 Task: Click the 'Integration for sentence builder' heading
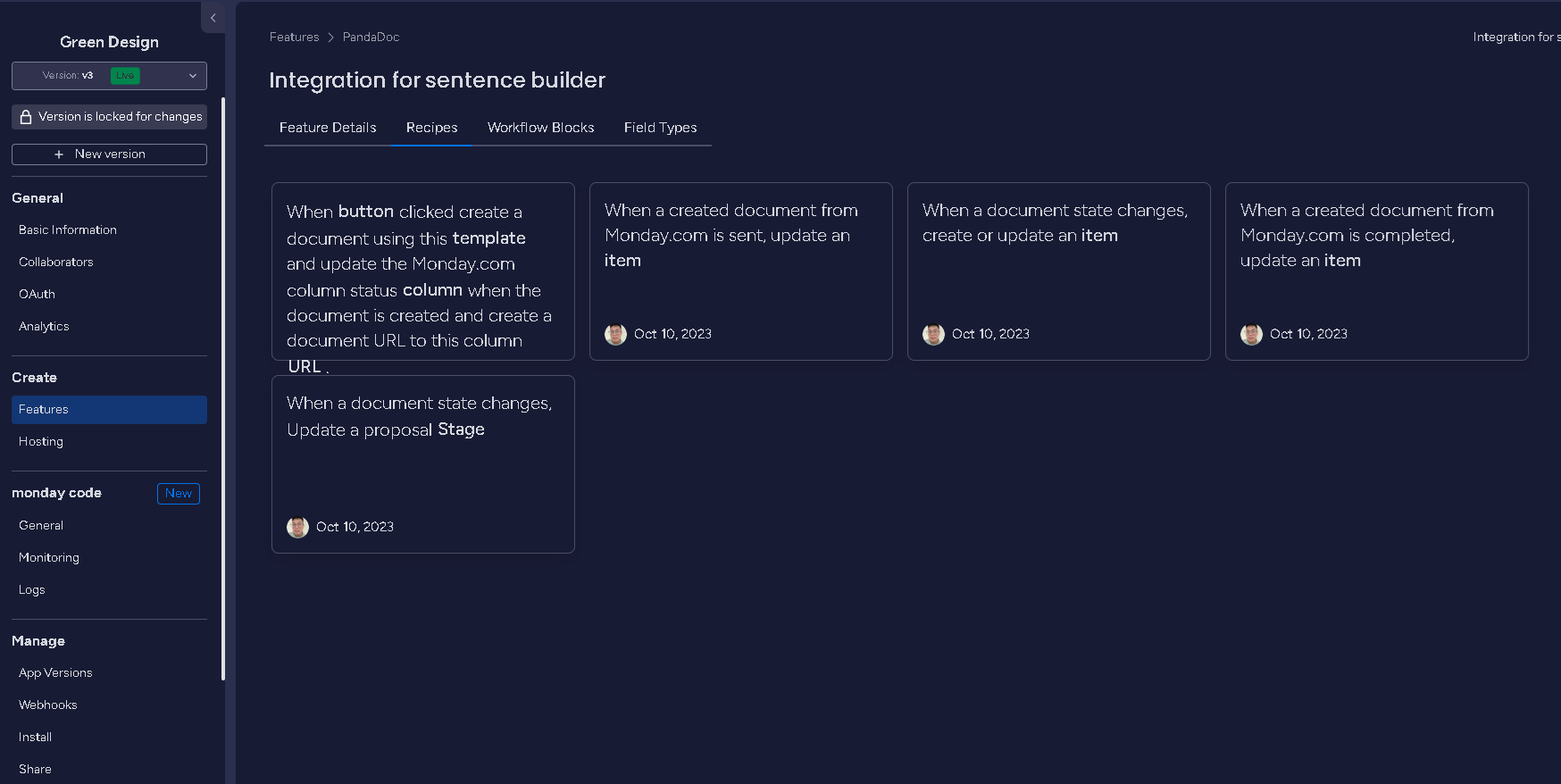tap(438, 80)
